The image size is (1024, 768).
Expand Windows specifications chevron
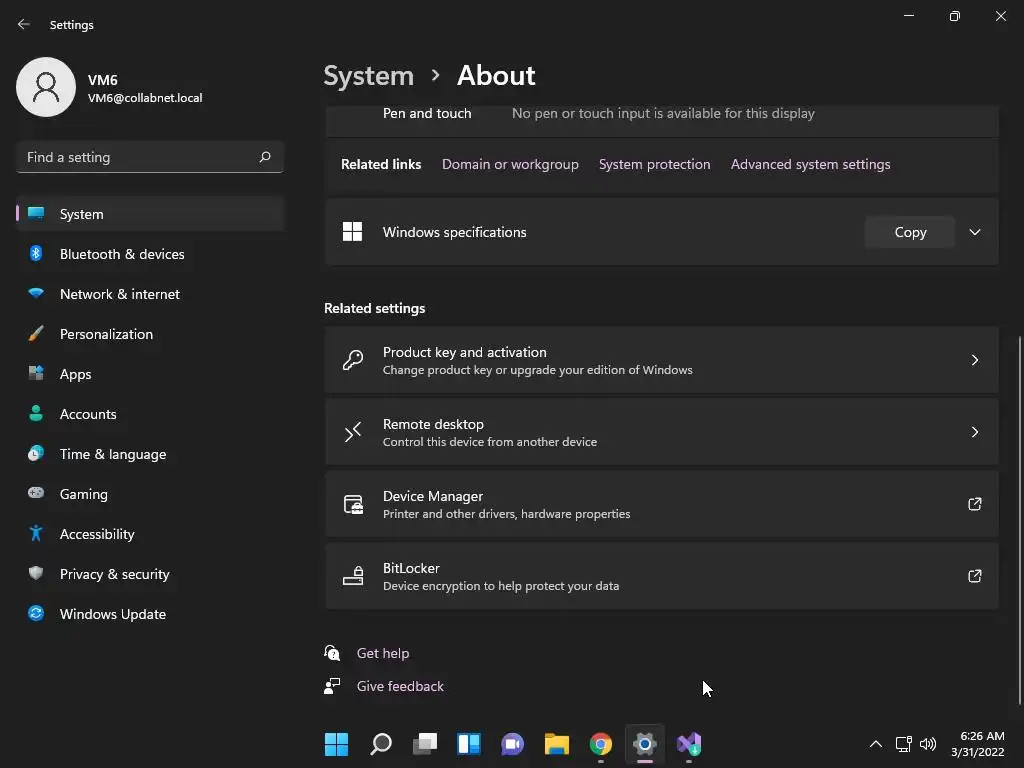coord(974,232)
